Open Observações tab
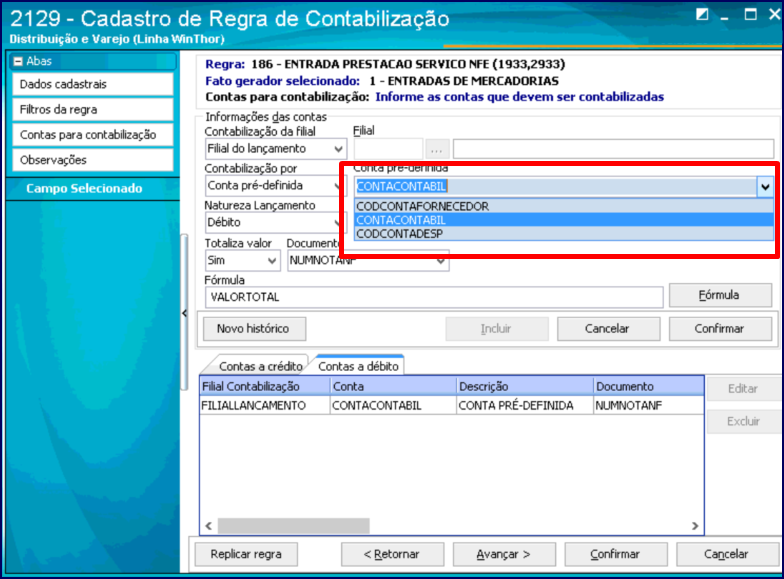784x579 pixels. 93,160
